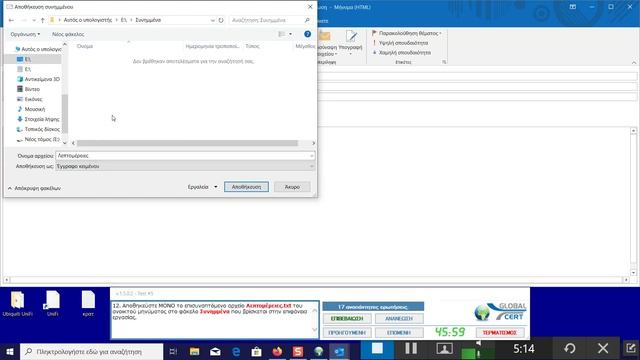Select Αυτός ο υπολογιστής in navigation tree

[38, 49]
